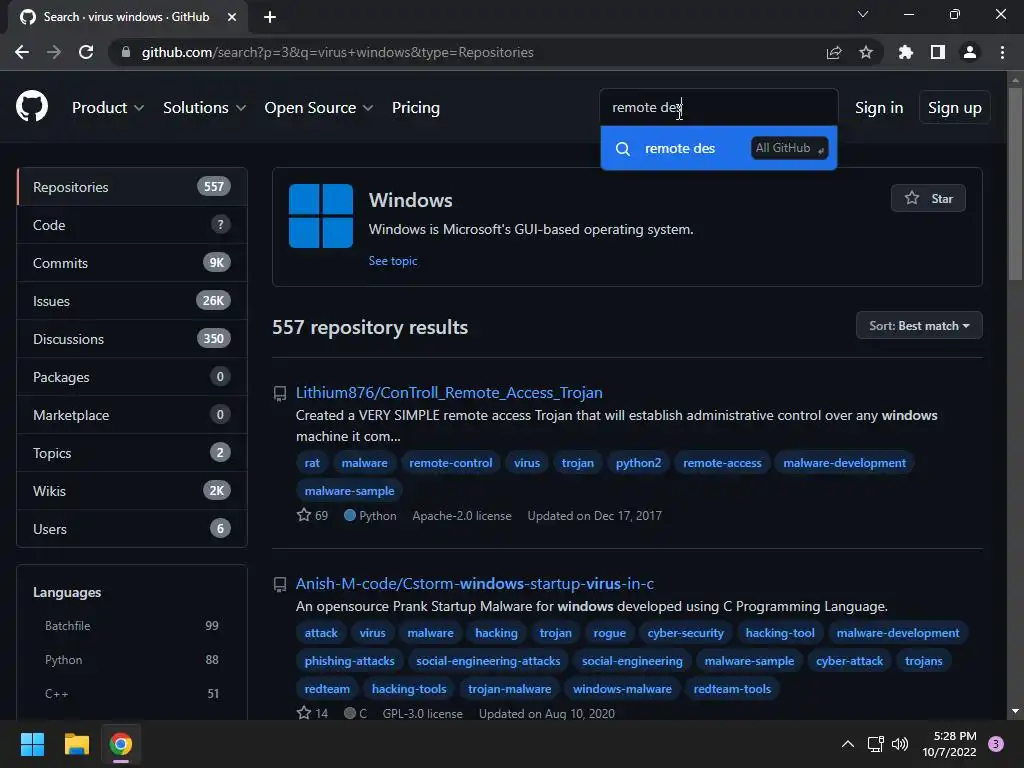Click the 'remote-control' topic tag
Image resolution: width=1024 pixels, height=768 pixels.
pyautogui.click(x=451, y=463)
